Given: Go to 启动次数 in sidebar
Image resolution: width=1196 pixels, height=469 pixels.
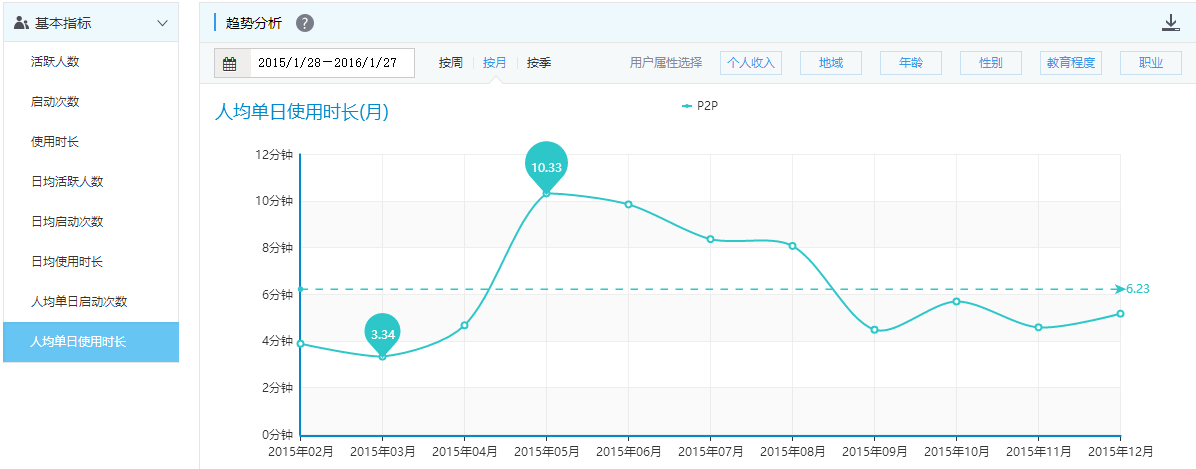Looking at the screenshot, I should pos(55,102).
